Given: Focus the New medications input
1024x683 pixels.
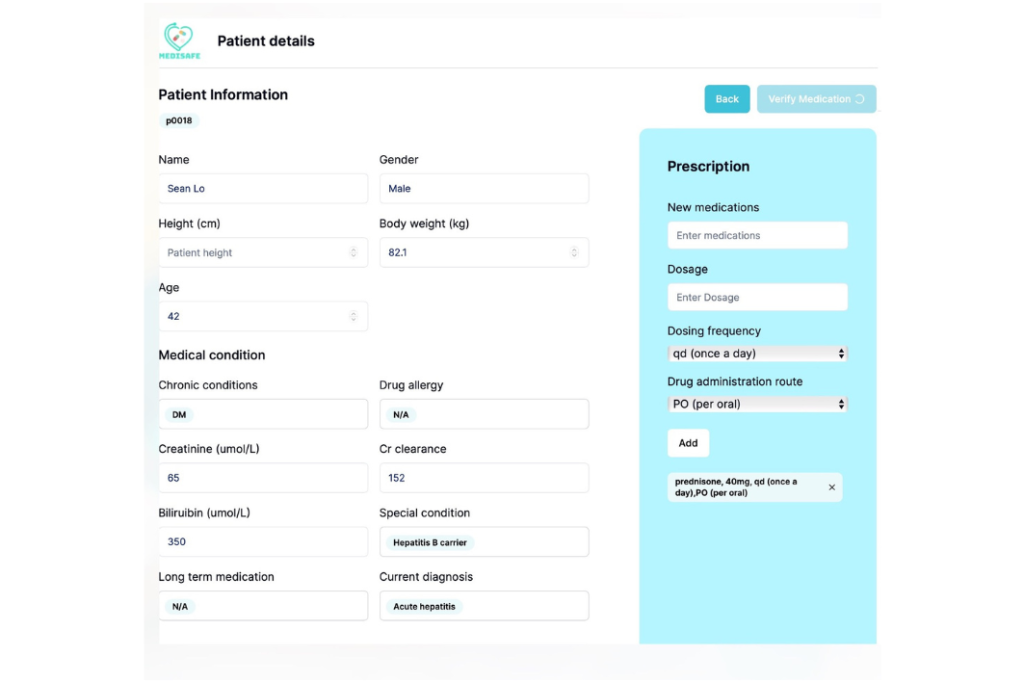Looking at the screenshot, I should 757,236.
